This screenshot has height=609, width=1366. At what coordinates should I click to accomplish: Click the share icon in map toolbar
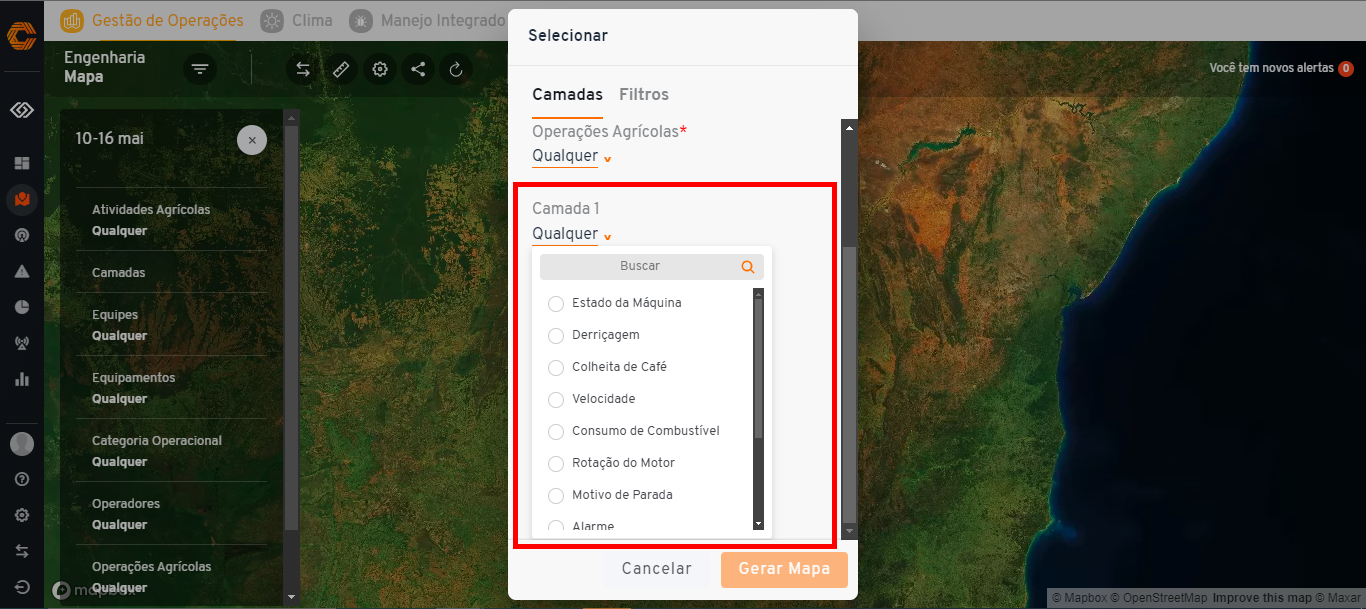tap(418, 69)
